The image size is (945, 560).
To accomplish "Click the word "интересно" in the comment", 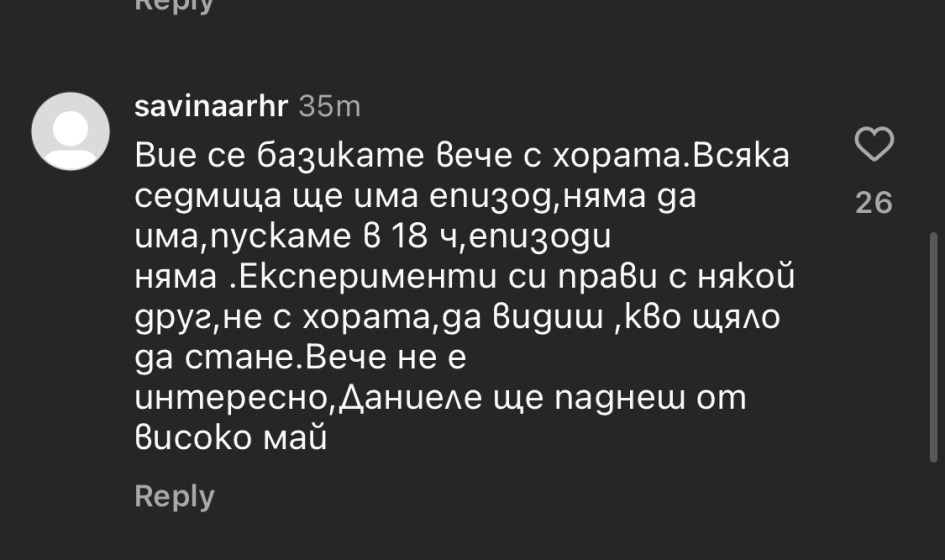I will click(232, 397).
